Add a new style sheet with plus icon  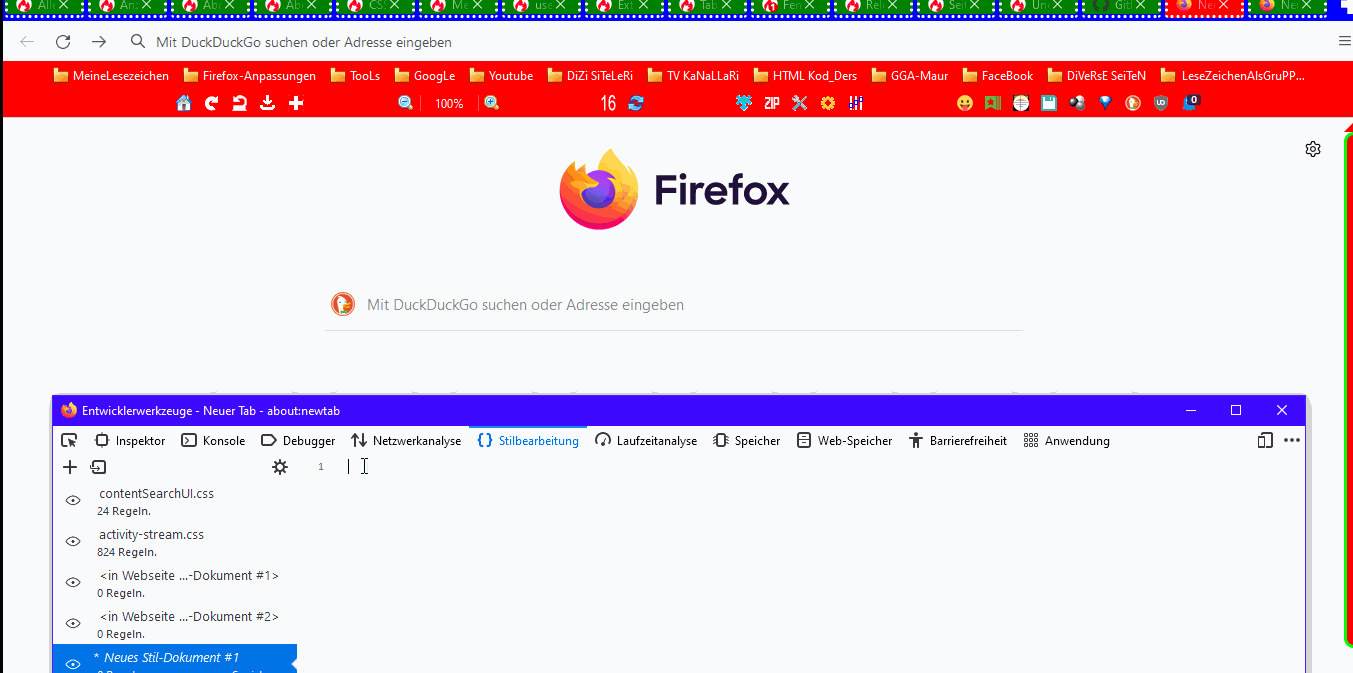pyautogui.click(x=70, y=467)
